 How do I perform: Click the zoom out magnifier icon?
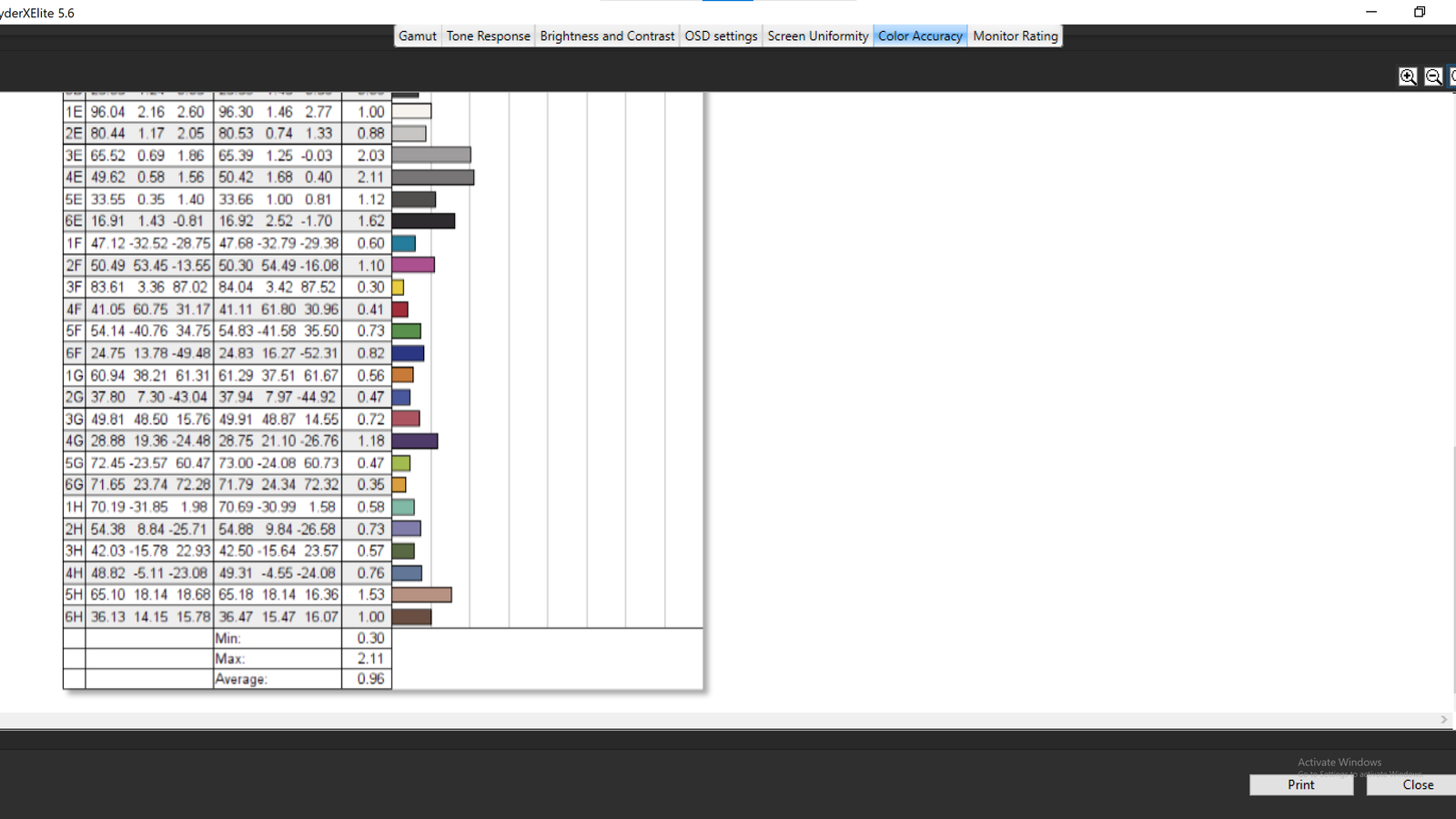pos(1433,76)
